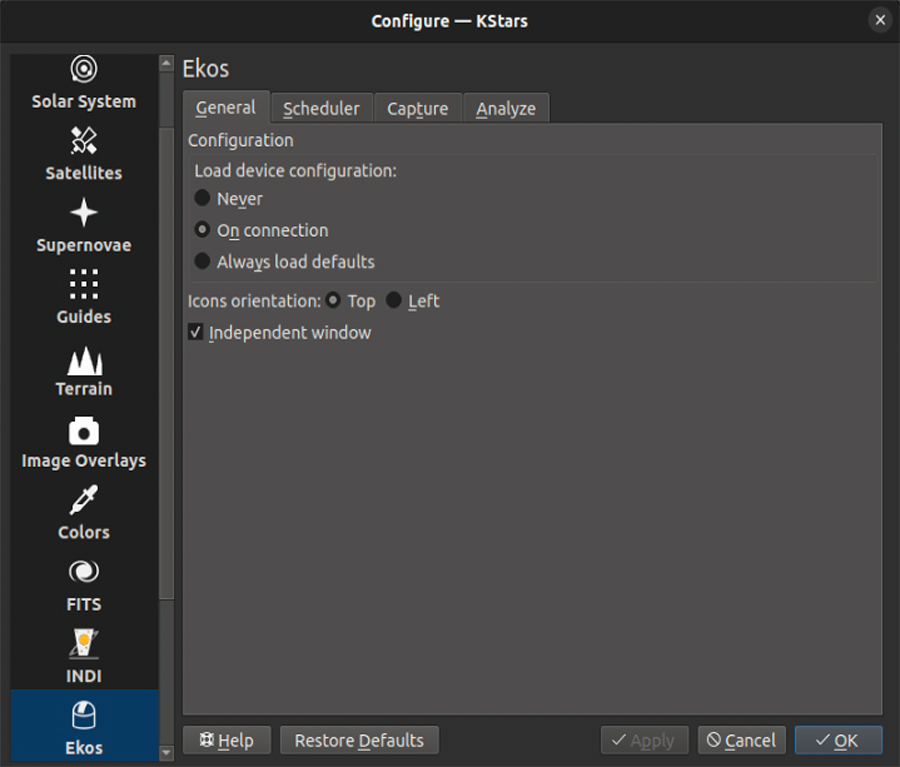Click the Restore Defaults button
Image resolution: width=900 pixels, height=767 pixels.
tap(359, 740)
